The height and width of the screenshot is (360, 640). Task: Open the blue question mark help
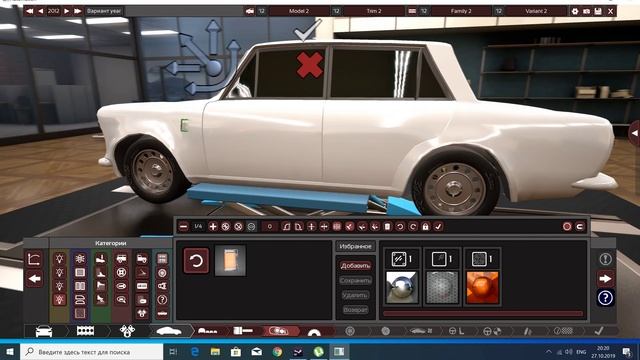pos(605,298)
